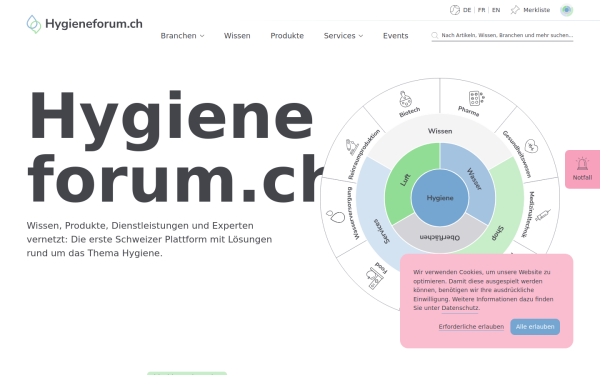Viewport: 600px width, 375px height.
Task: Click the search input field
Action: (x=502, y=35)
